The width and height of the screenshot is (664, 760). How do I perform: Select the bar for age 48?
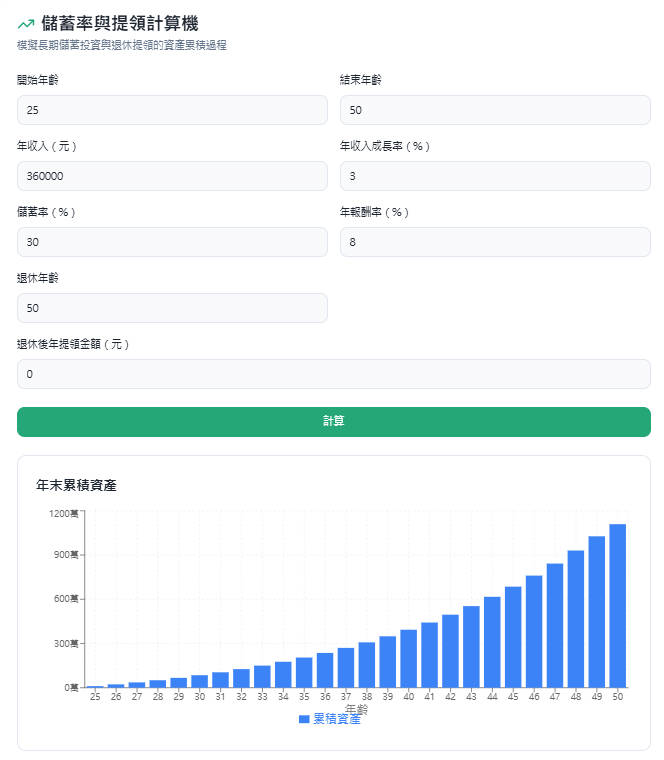point(576,618)
